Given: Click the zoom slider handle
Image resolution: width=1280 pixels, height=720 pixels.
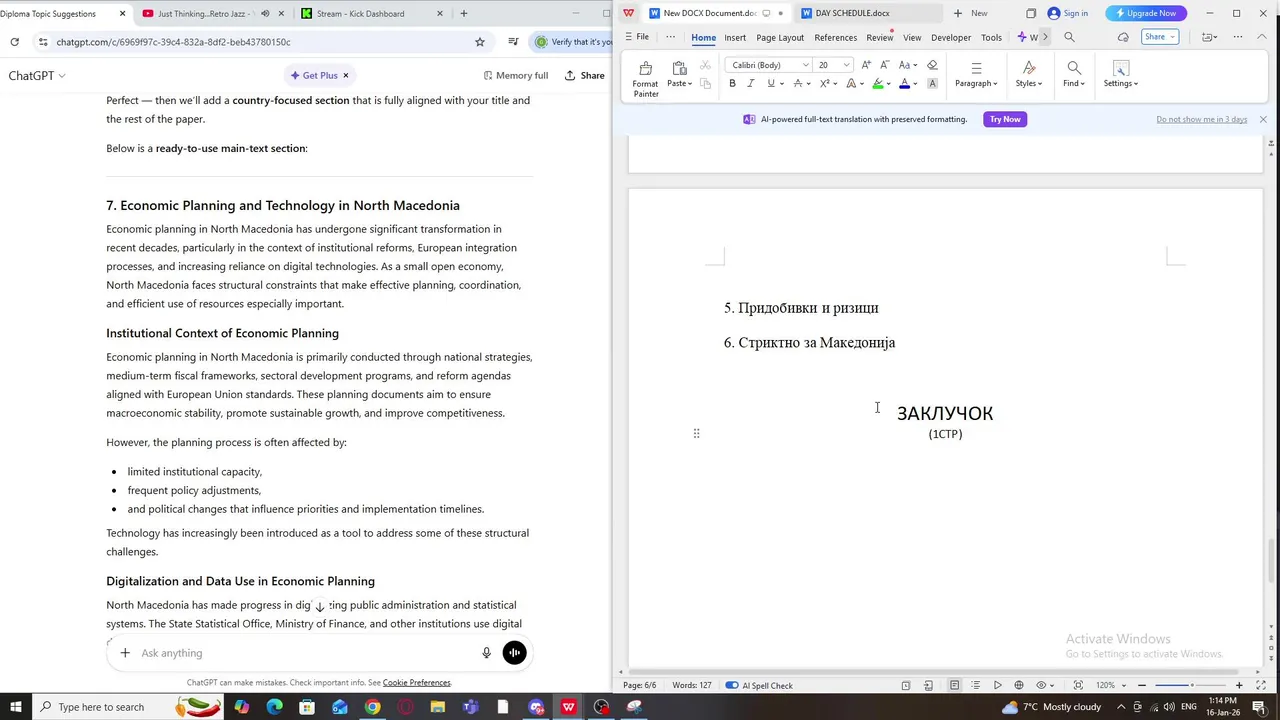Looking at the screenshot, I should point(1191,685).
